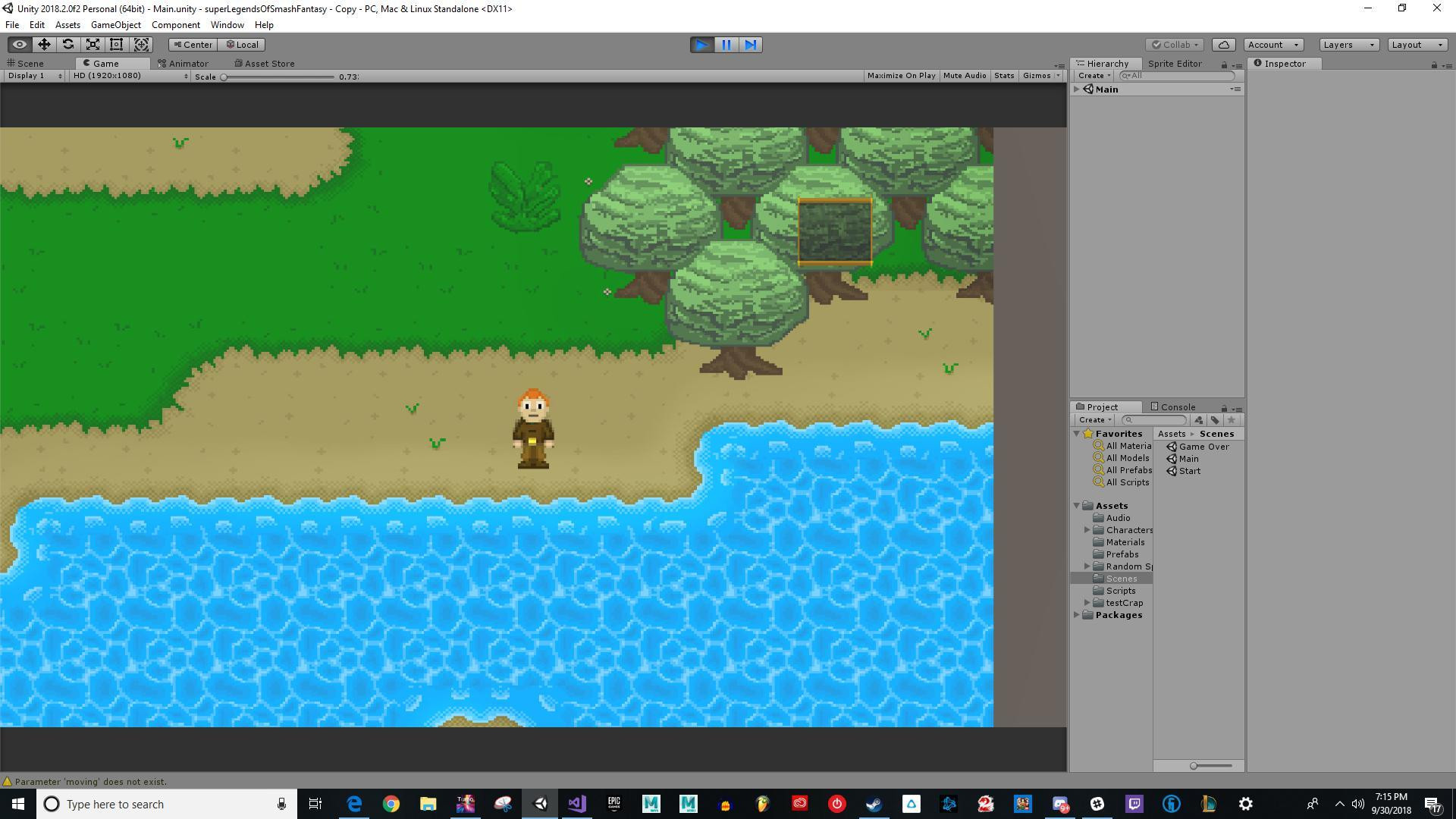Select the Move tool in toolbar

pyautogui.click(x=44, y=45)
